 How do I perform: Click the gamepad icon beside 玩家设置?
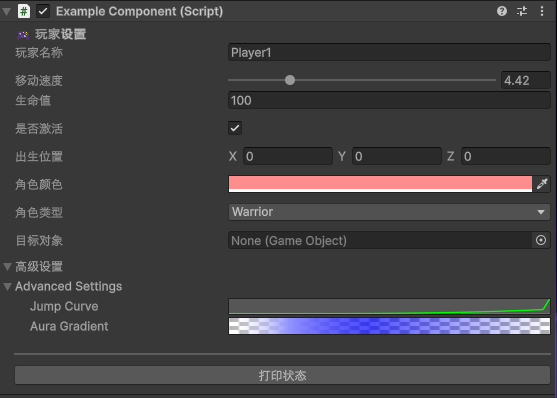(23, 35)
